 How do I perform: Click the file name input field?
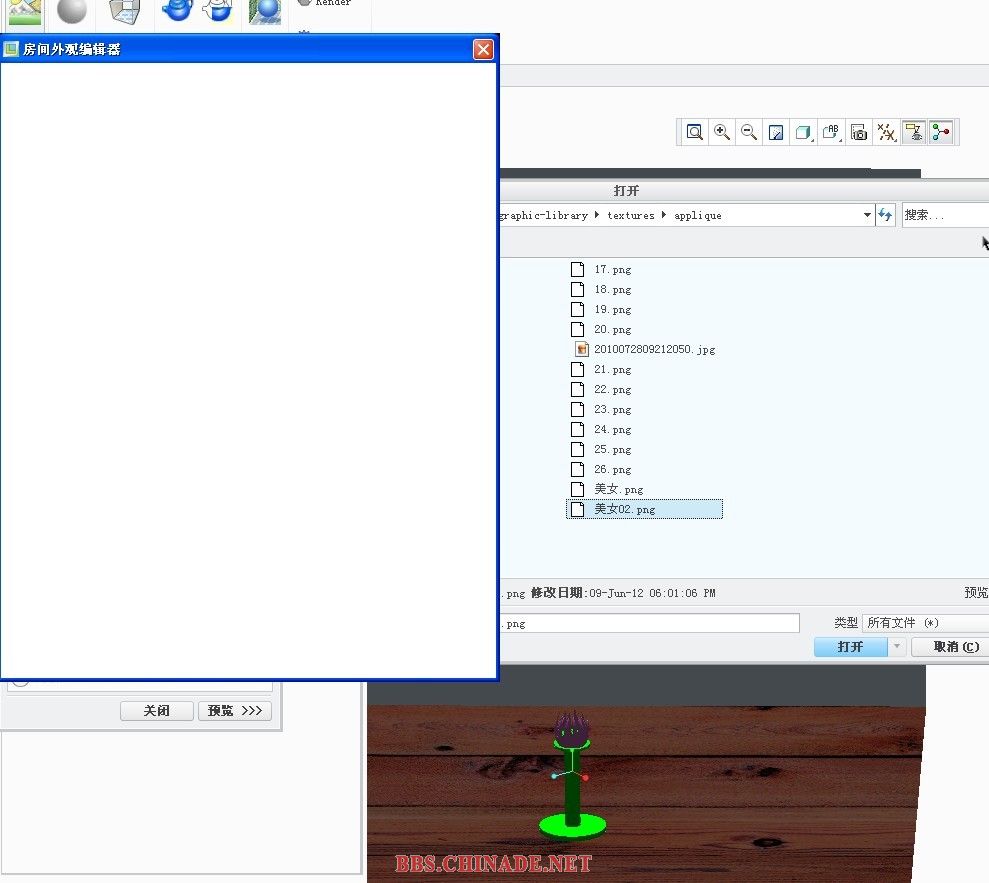tap(650, 623)
